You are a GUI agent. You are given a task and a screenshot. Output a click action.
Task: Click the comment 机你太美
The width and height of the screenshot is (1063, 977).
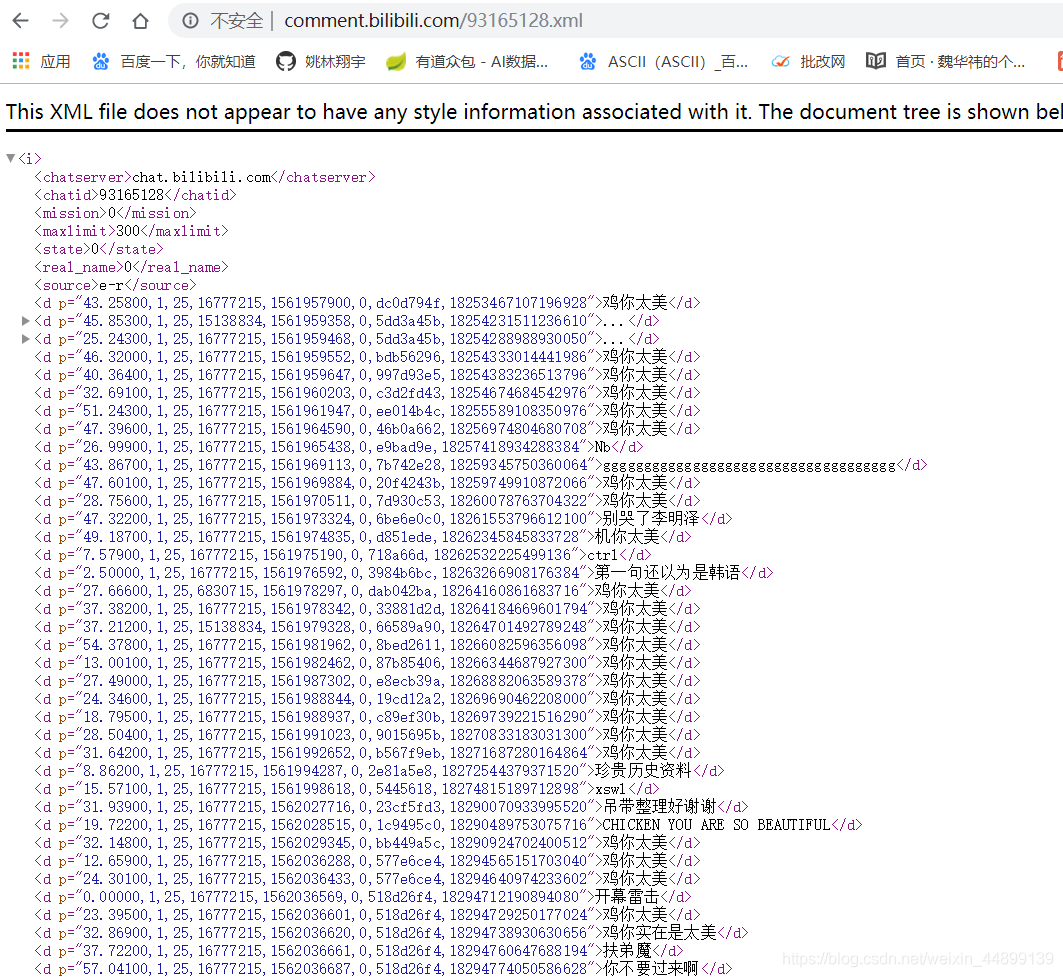(627, 537)
